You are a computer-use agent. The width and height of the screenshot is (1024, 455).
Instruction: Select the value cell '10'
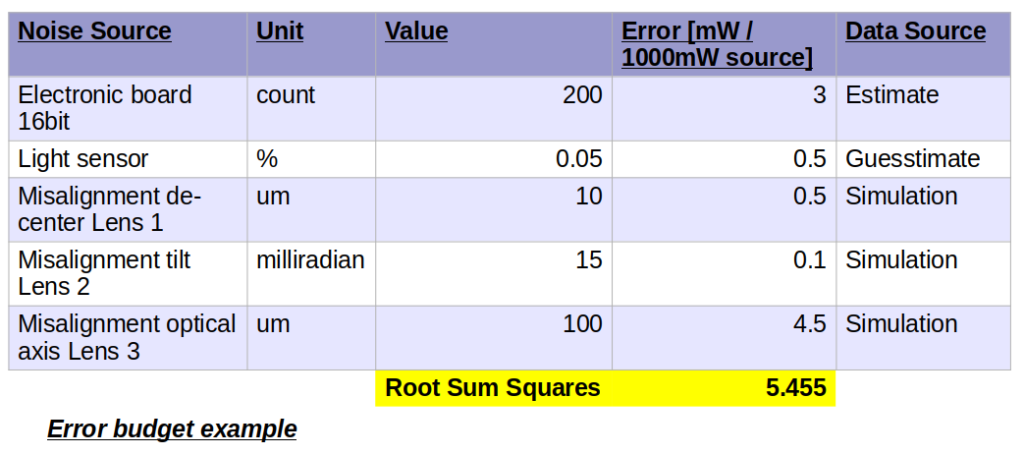pos(494,210)
